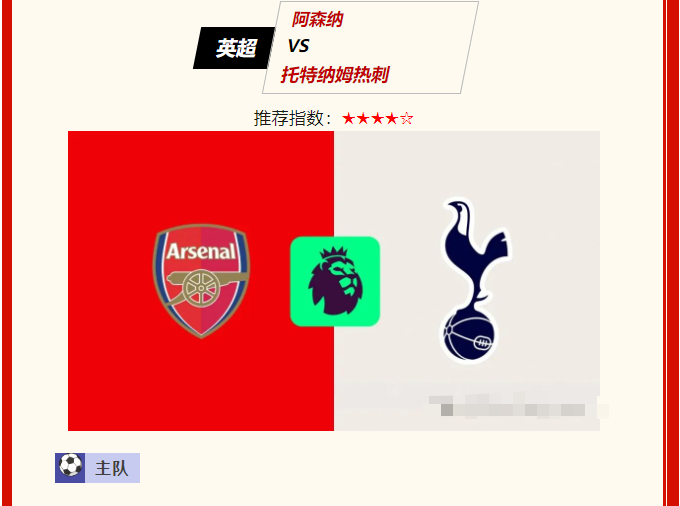680x506 pixels.
Task: Click the soccer ball icon beside 主队
Action: pos(70,467)
